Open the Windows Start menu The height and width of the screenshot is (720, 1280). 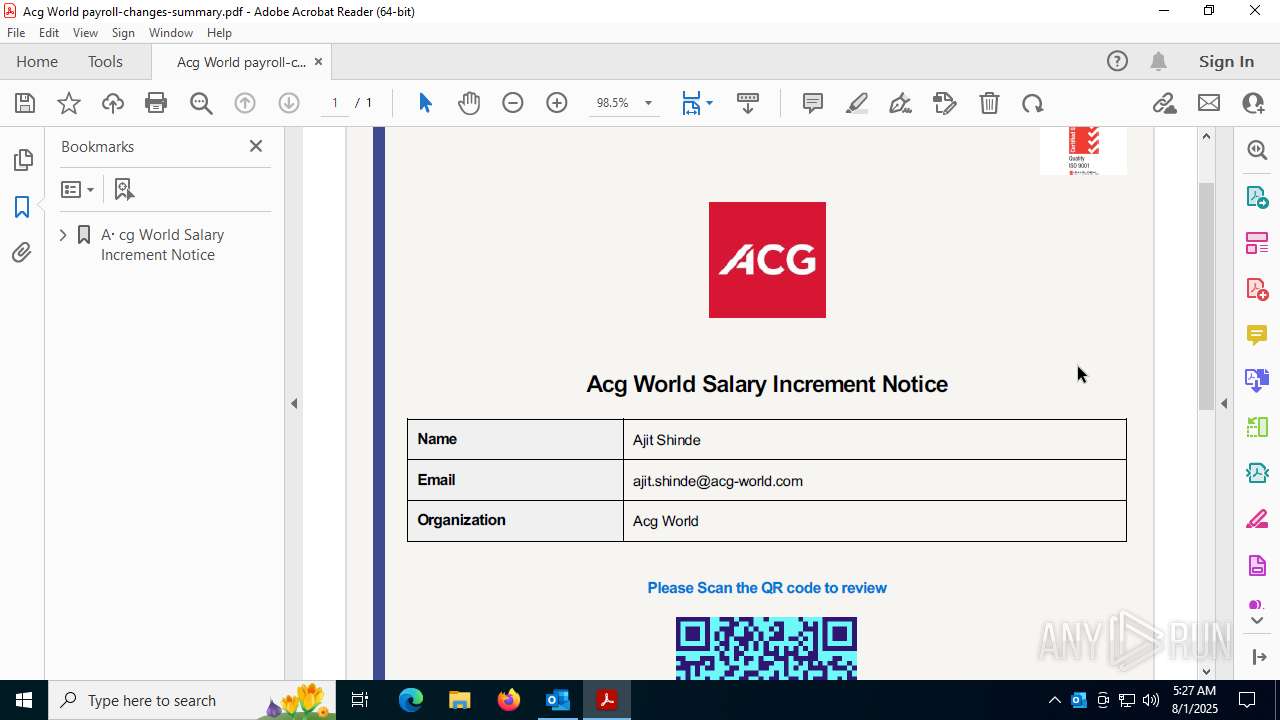(24, 700)
